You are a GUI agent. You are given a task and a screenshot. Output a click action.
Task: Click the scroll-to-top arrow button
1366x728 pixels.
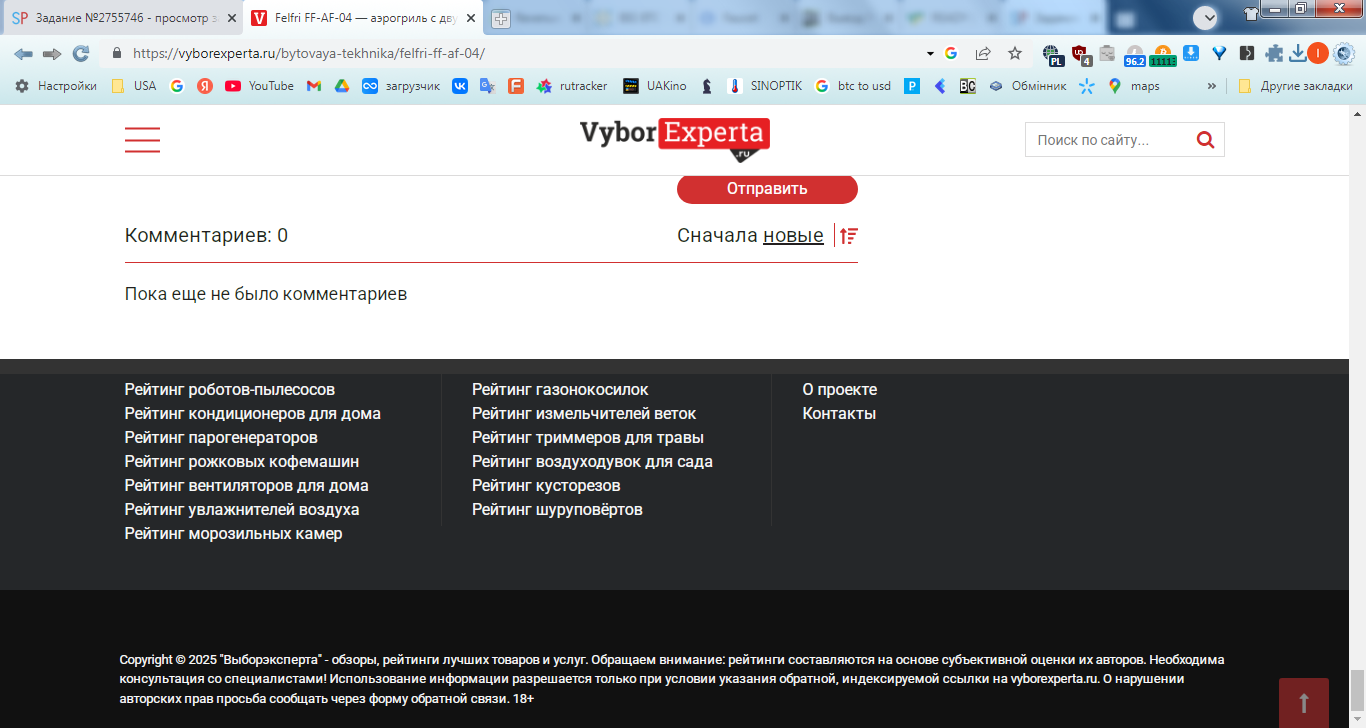(x=1304, y=703)
